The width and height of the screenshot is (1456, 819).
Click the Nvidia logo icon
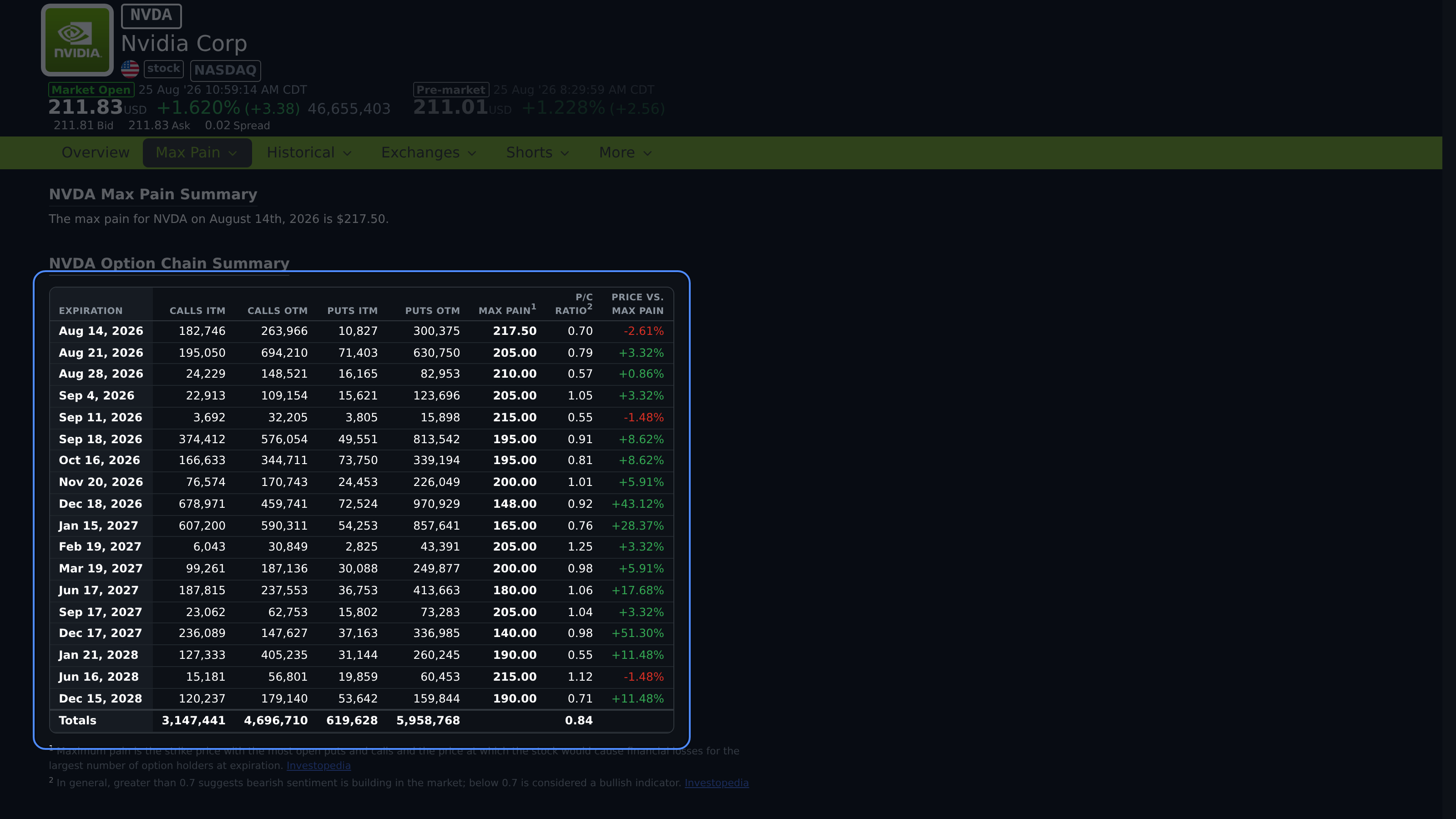point(77,40)
